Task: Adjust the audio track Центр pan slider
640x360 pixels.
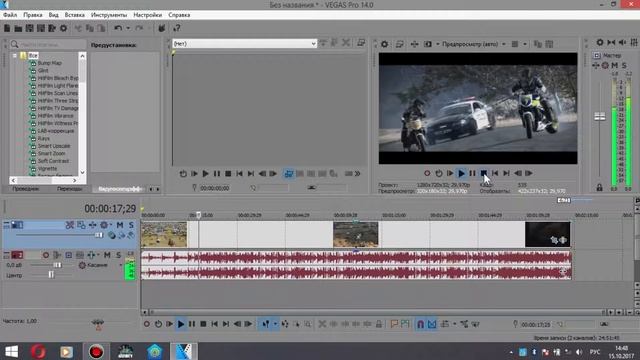Action: (51, 275)
